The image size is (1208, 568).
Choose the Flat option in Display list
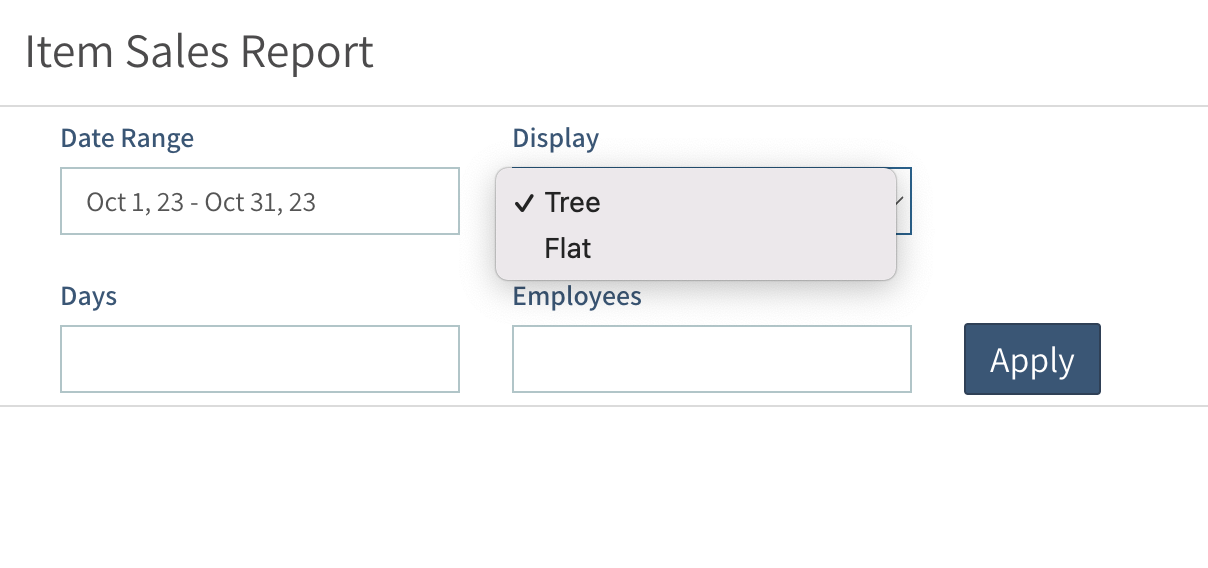(x=568, y=248)
